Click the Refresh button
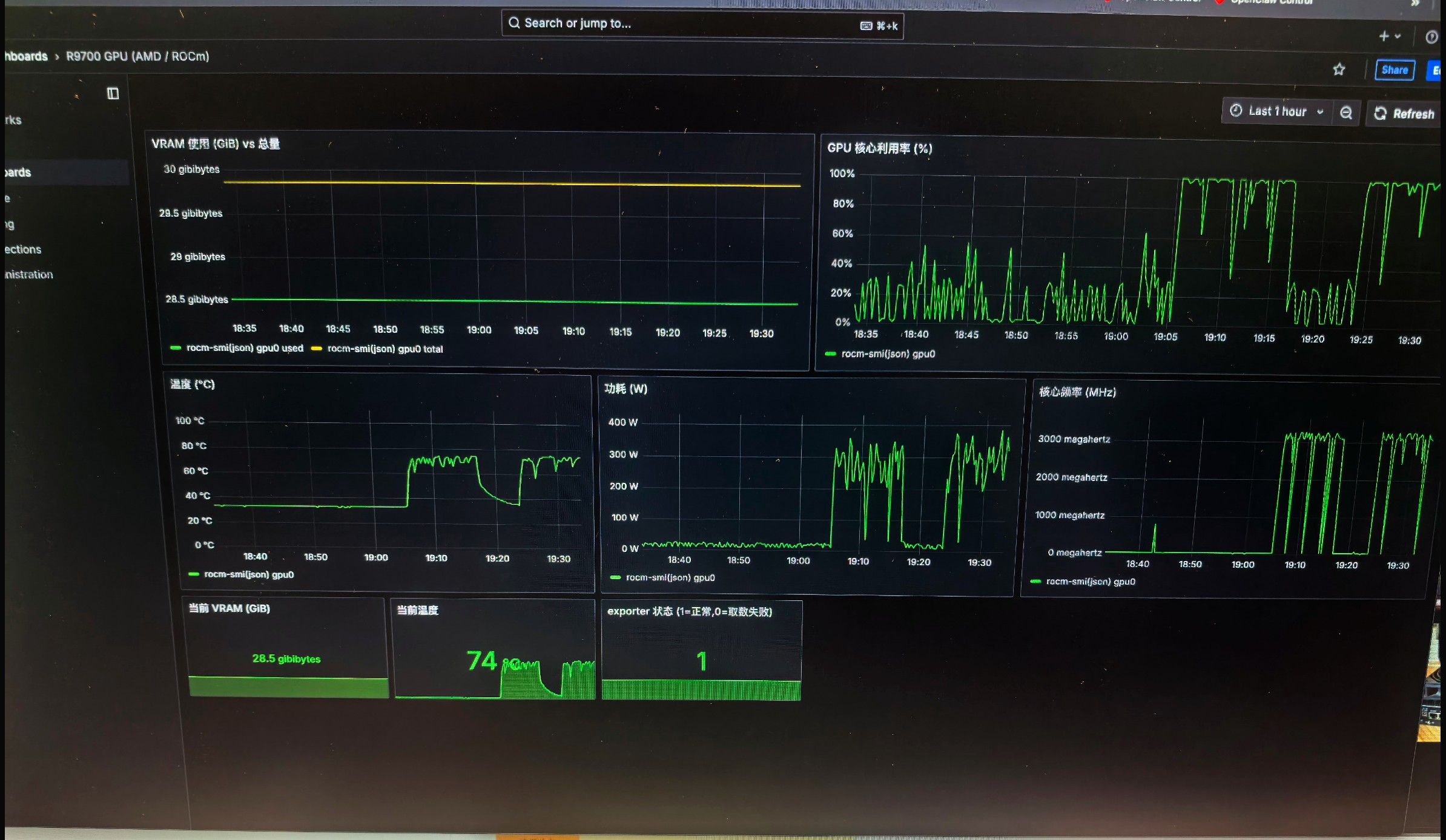Screen dimensions: 1446x840 pos(1405,114)
